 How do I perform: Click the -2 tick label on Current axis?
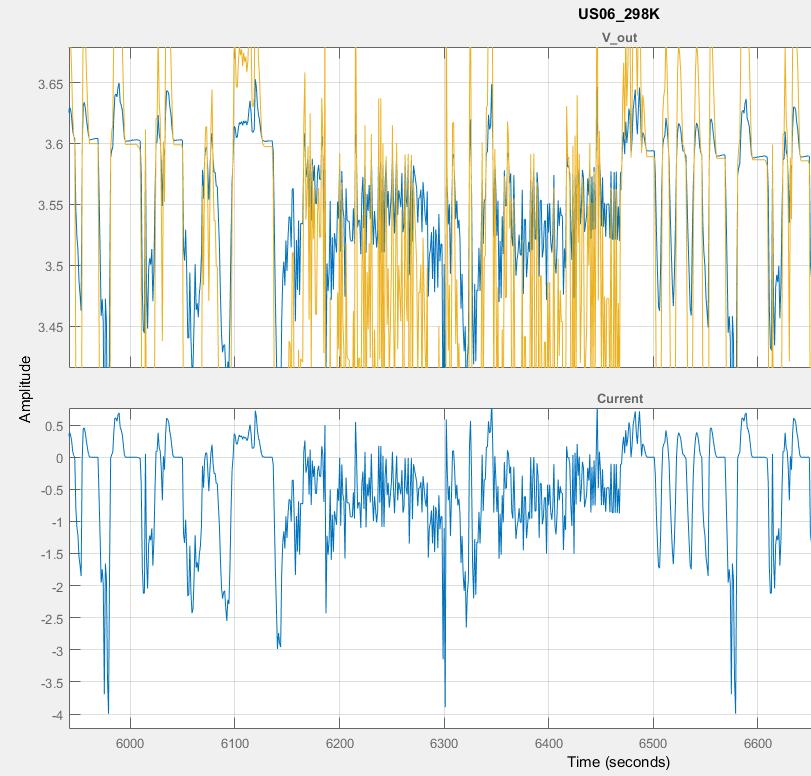(x=57, y=587)
